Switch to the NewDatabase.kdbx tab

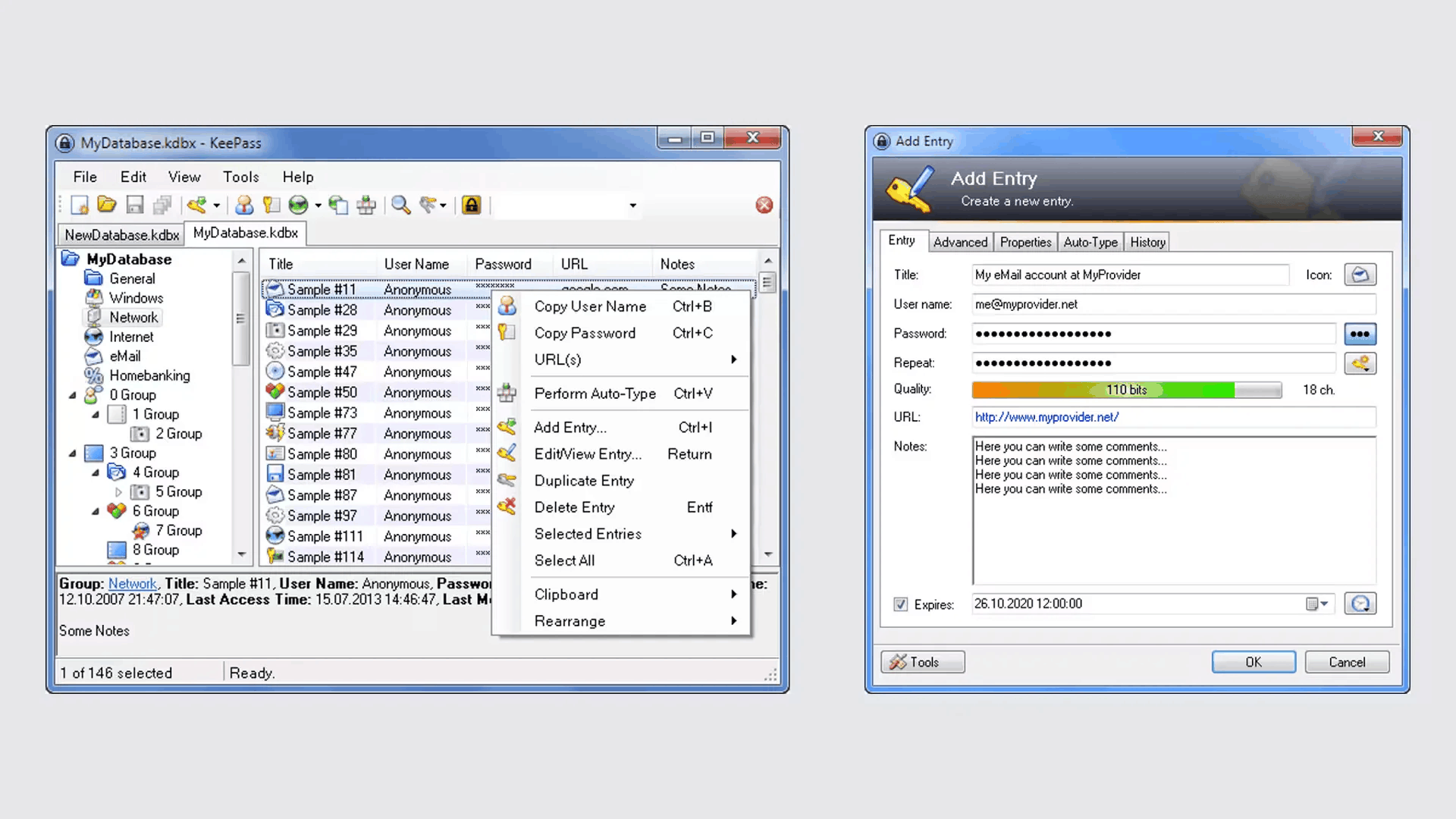point(122,235)
